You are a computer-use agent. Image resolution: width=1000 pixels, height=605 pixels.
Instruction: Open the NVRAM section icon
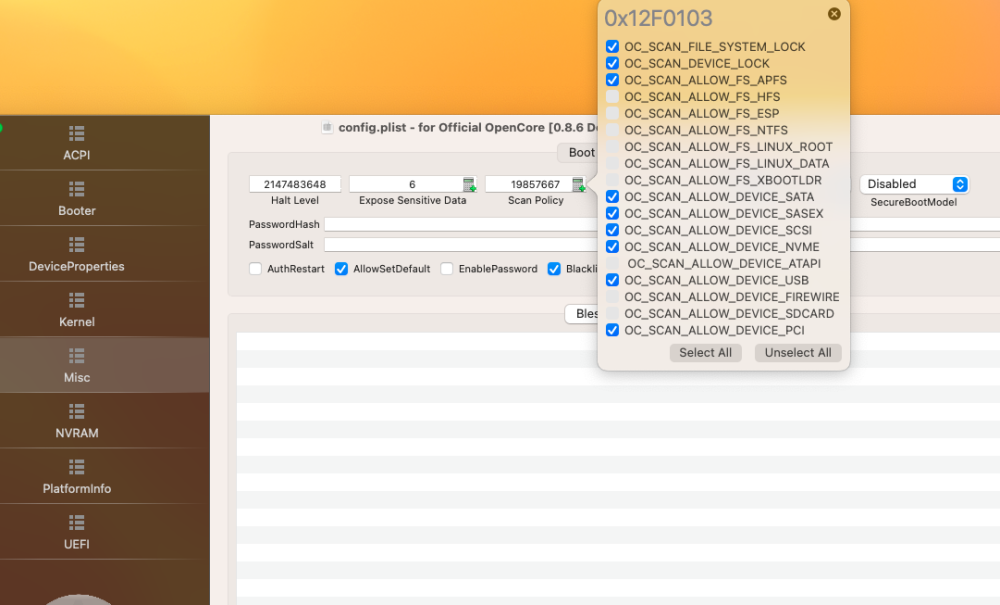point(77,411)
